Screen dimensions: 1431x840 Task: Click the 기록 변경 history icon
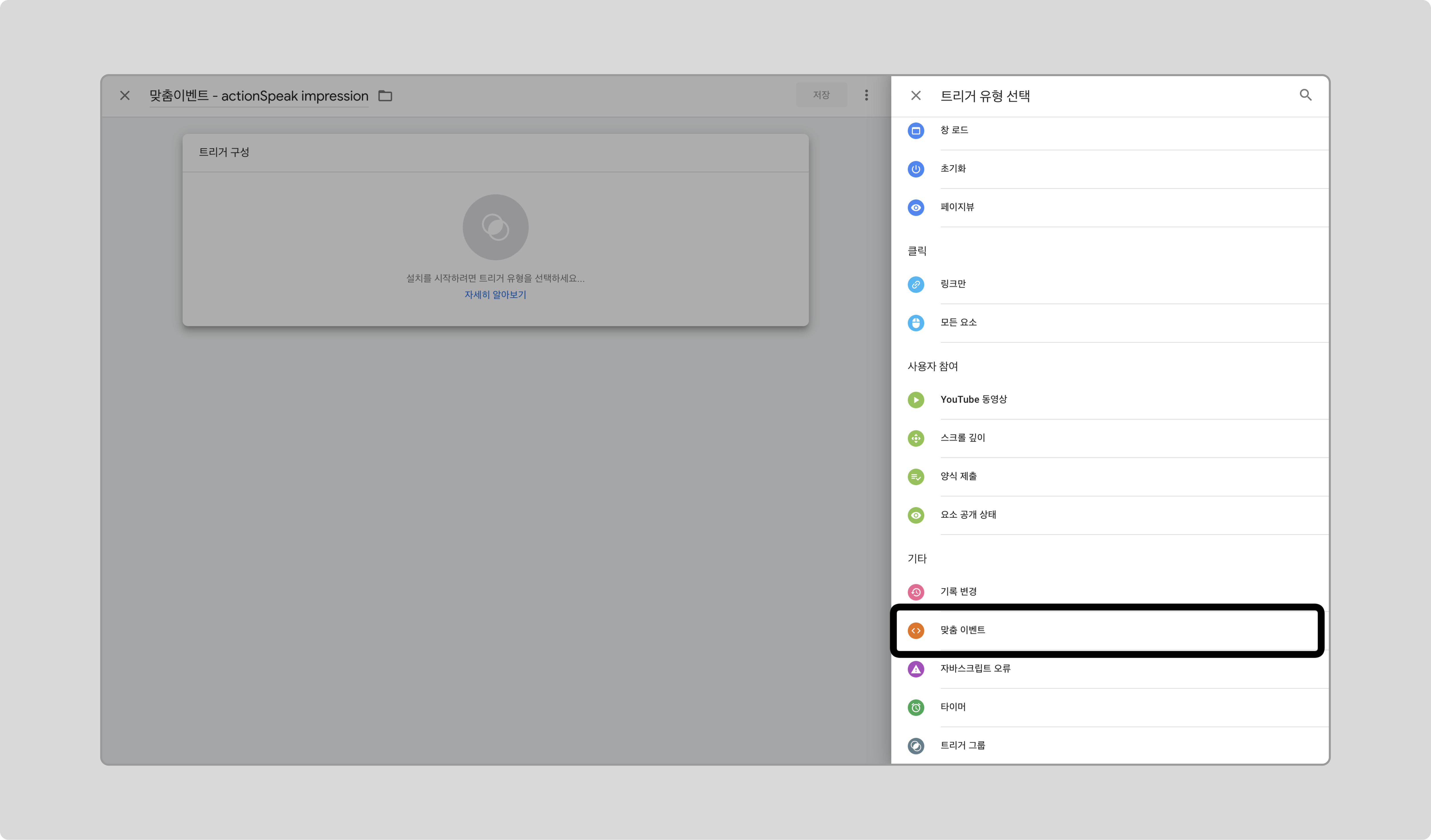pyautogui.click(x=915, y=592)
